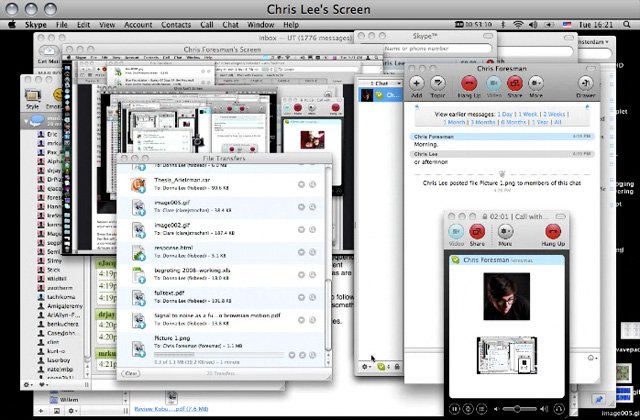Click the magnifier icon on response.html row

[x=312, y=252]
